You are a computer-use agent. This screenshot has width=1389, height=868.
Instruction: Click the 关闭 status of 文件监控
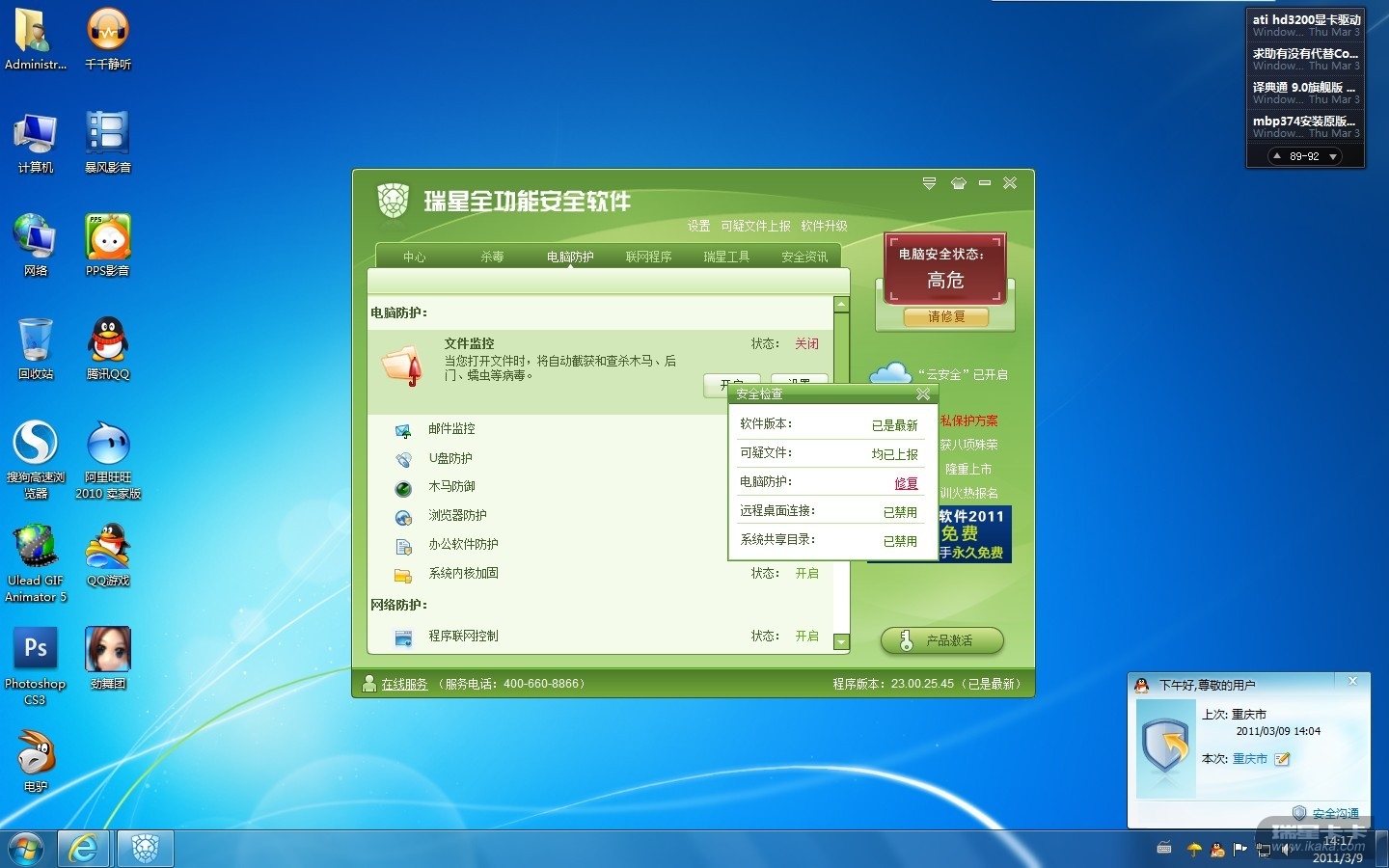(x=806, y=343)
